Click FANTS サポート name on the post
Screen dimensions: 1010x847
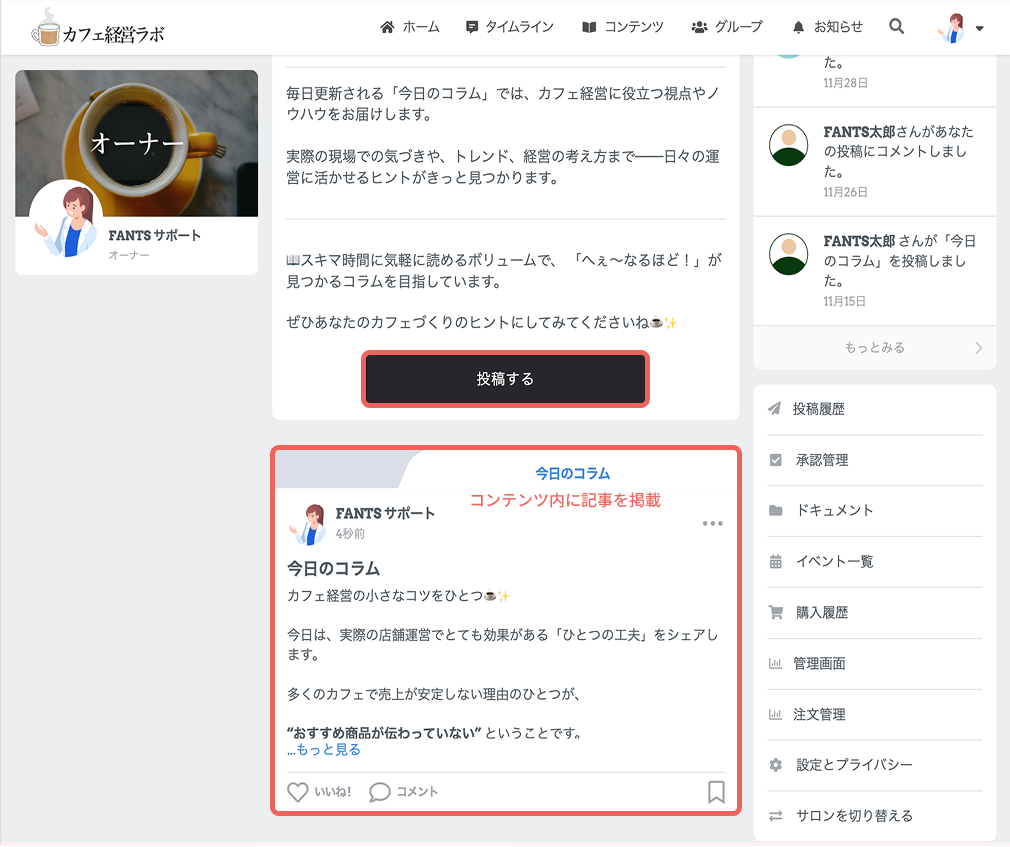(x=385, y=513)
